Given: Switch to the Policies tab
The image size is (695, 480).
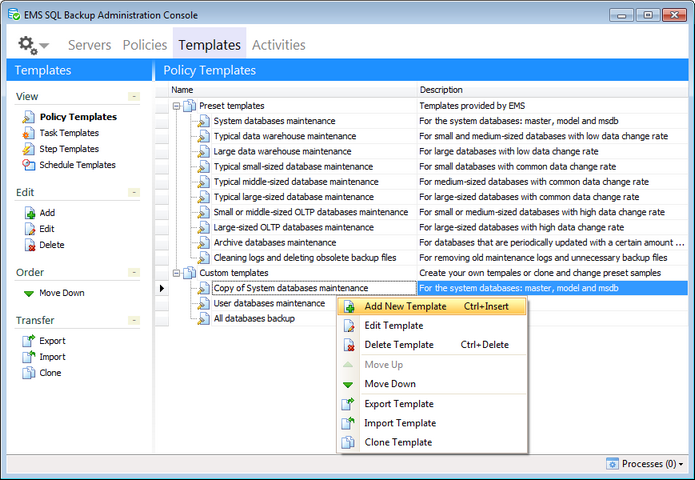Looking at the screenshot, I should pos(145,45).
